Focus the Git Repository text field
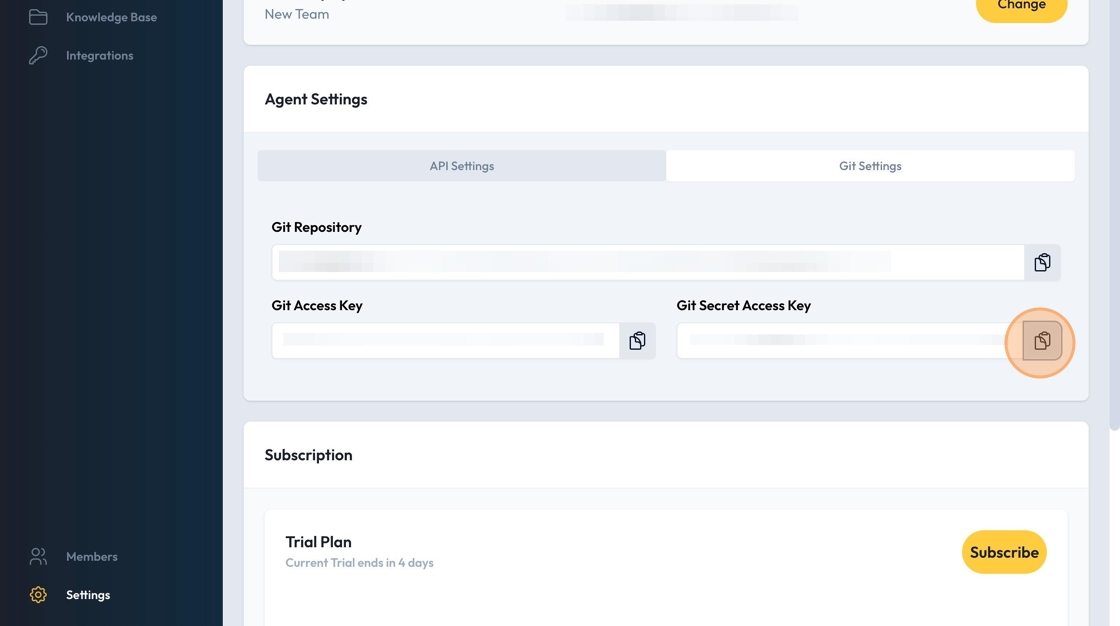The image size is (1120, 626). pyautogui.click(x=647, y=262)
